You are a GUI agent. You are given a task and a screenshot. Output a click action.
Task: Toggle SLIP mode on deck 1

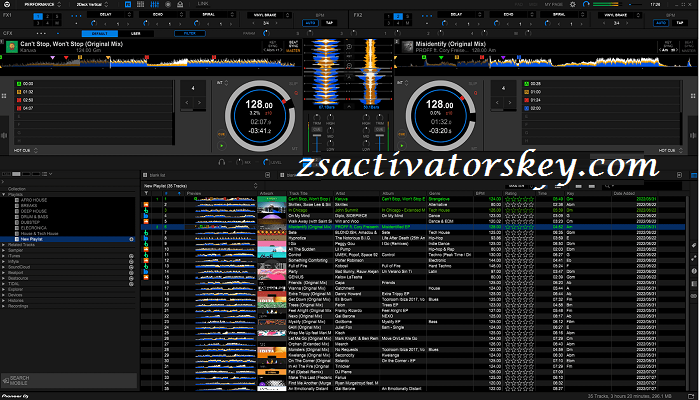tap(293, 84)
